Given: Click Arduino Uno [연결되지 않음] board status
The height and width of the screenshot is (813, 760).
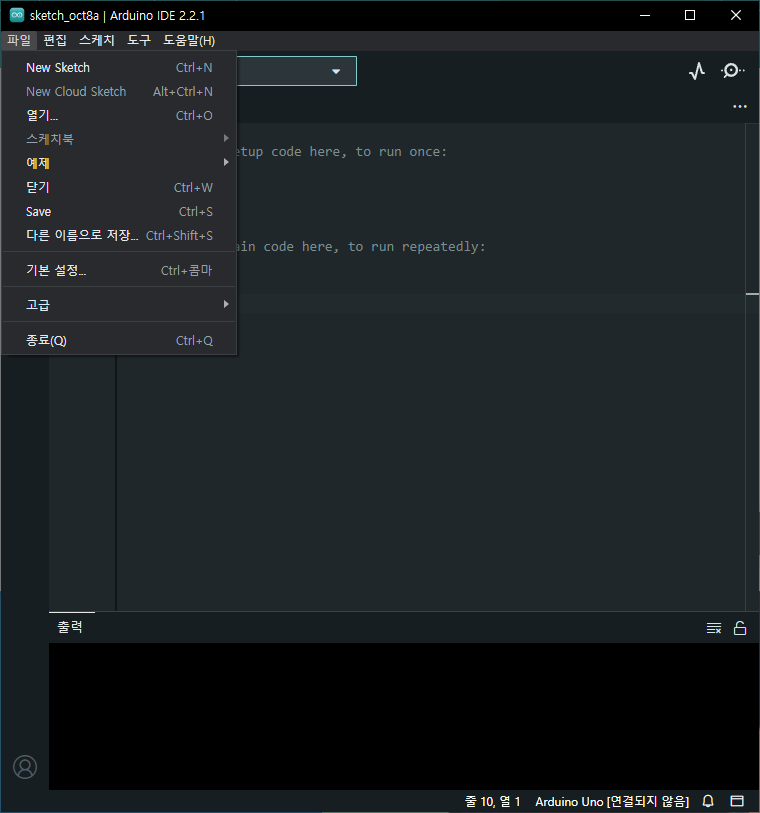Looking at the screenshot, I should [612, 801].
